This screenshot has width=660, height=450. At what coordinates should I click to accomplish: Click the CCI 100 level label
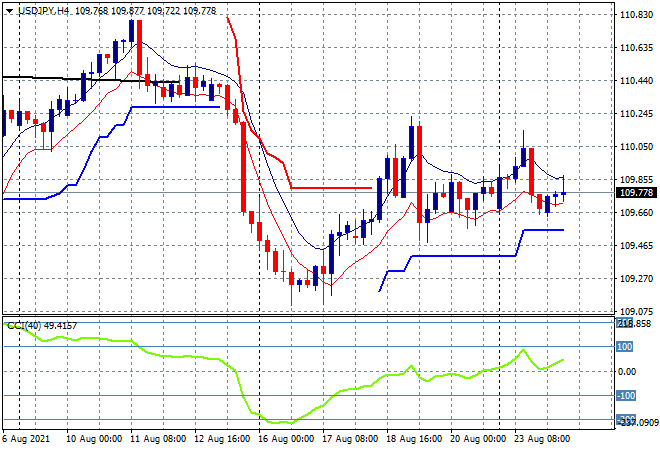[625, 346]
